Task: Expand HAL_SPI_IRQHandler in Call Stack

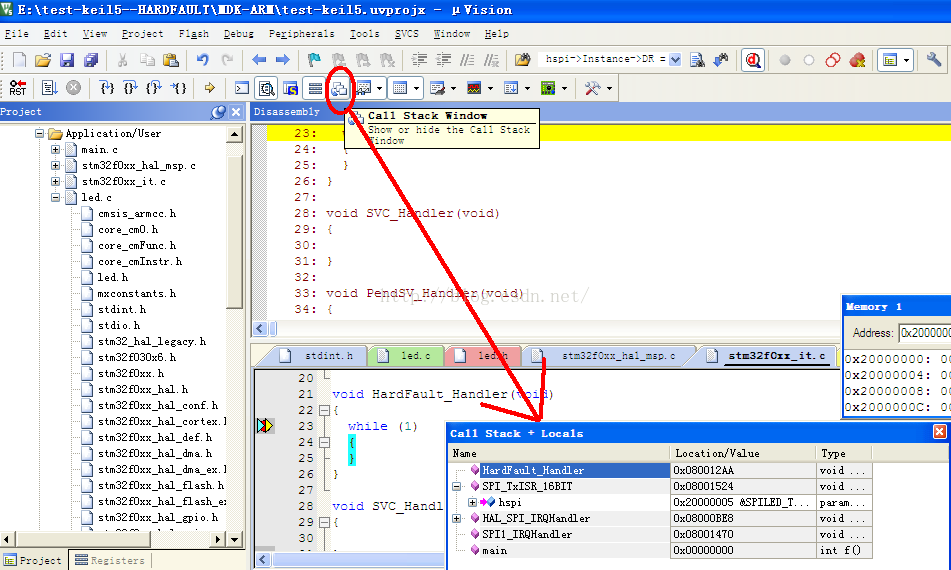Action: (456, 518)
